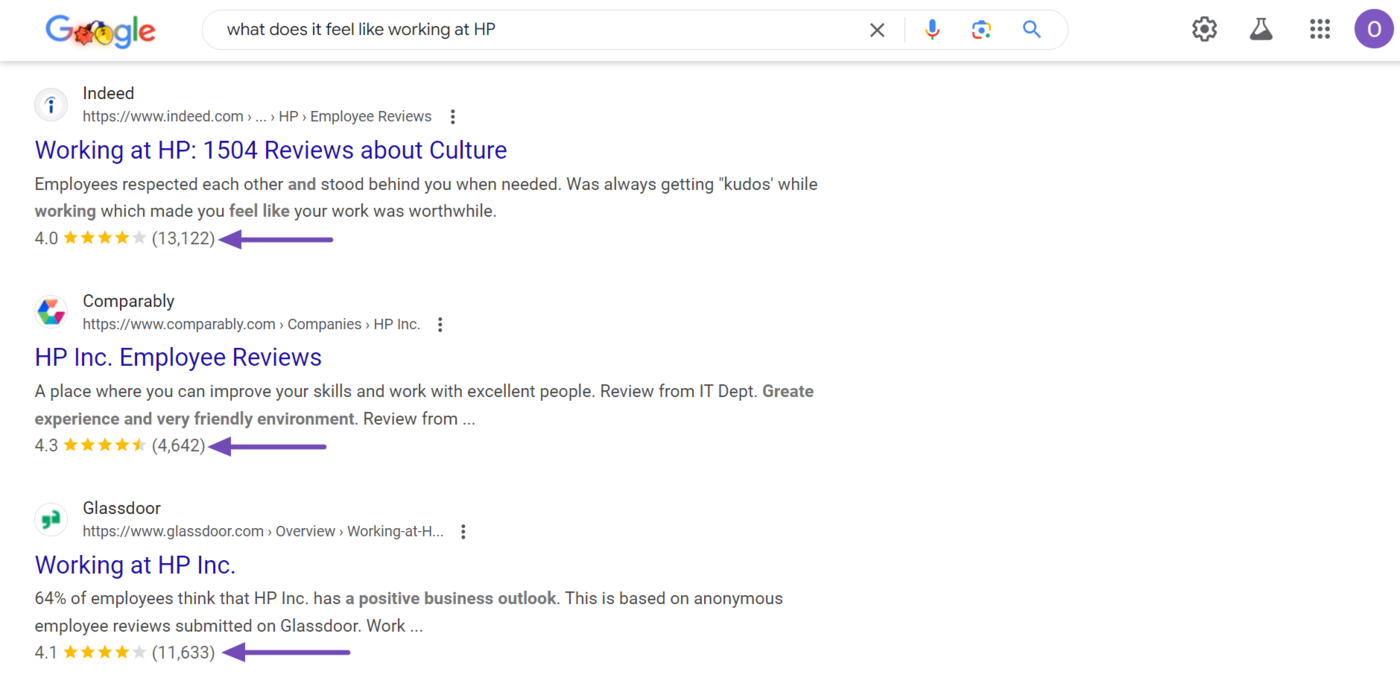Open more options for Comparably result
The height and width of the screenshot is (692, 1400).
(440, 325)
